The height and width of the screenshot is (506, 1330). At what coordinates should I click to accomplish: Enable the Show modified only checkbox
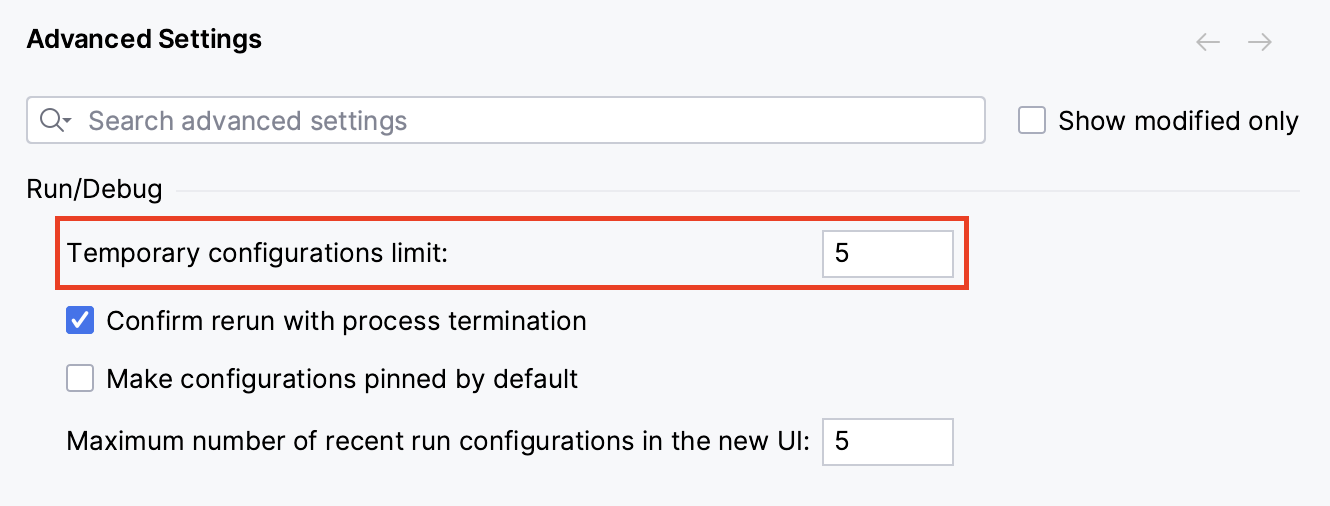click(x=1032, y=121)
